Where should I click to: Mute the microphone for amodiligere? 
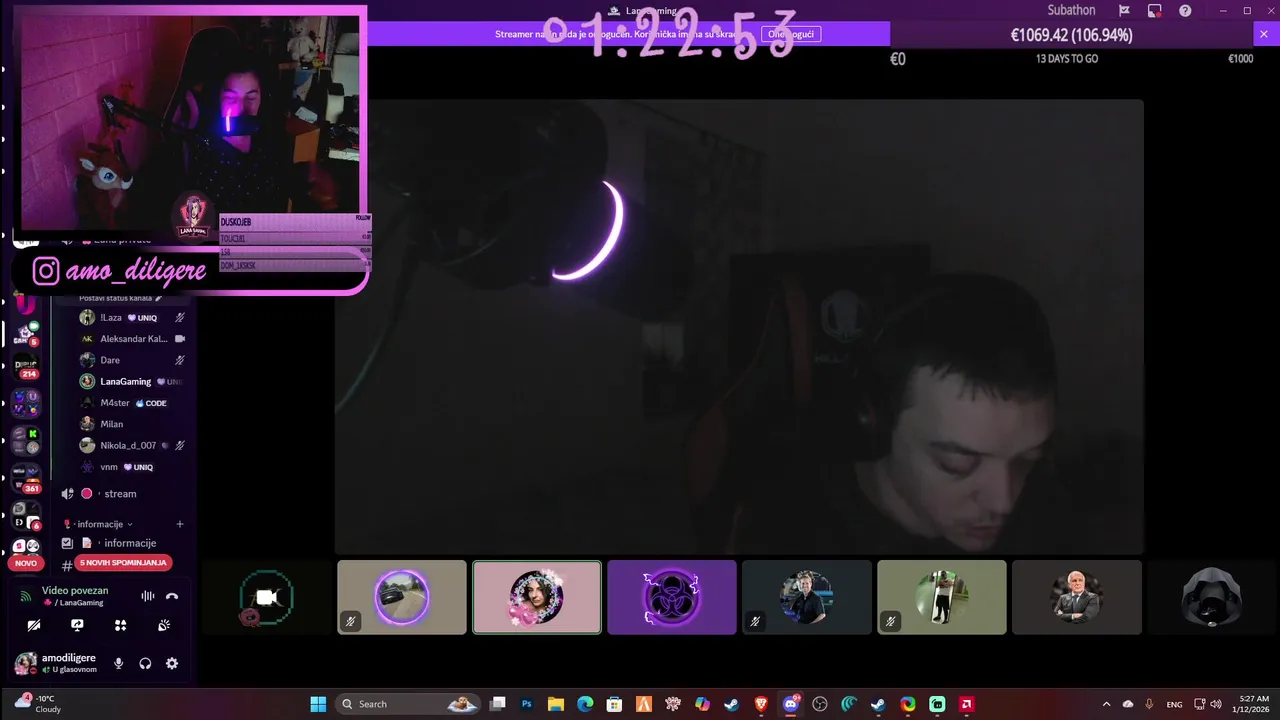[119, 663]
